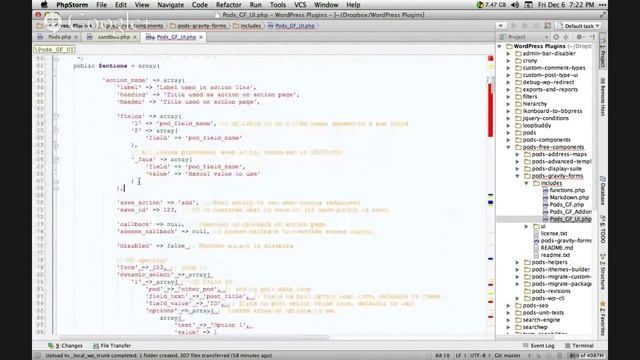
Task: Click the volume icon in menu bar
Action: (515, 5)
